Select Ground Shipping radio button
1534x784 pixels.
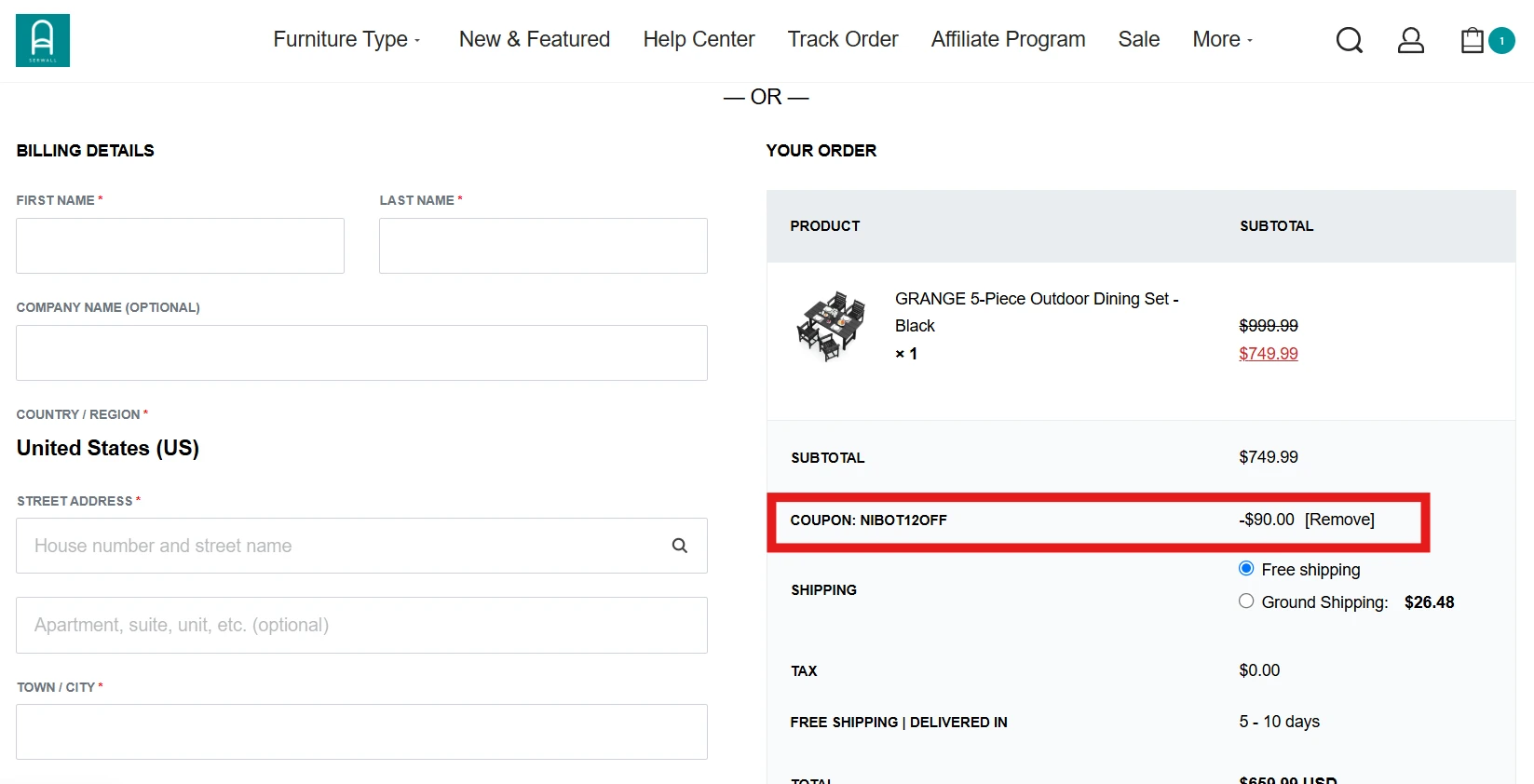pos(1246,601)
